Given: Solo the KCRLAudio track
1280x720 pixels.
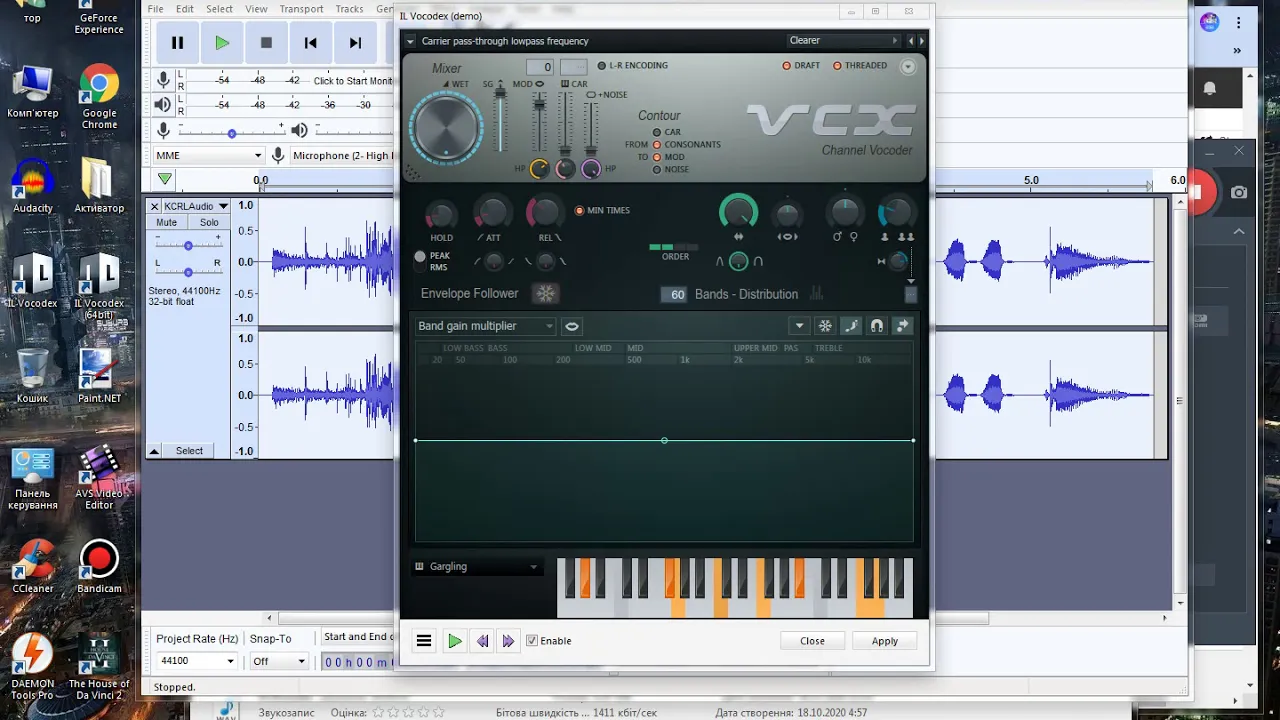Looking at the screenshot, I should (209, 223).
